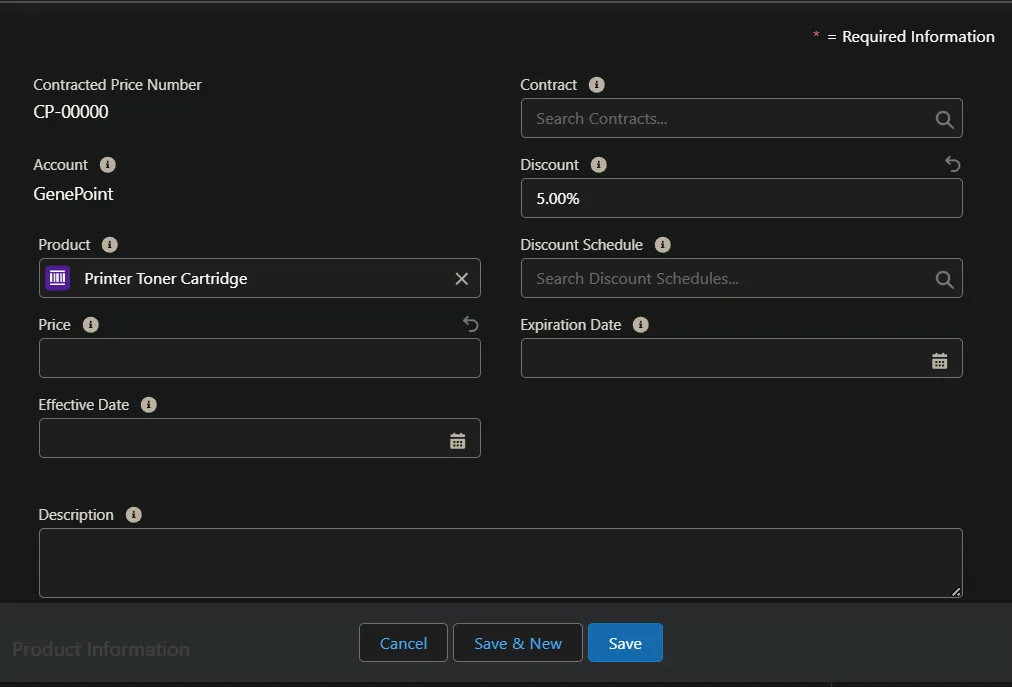The image size is (1012, 687).
Task: Click the Save & New button
Action: point(518,642)
